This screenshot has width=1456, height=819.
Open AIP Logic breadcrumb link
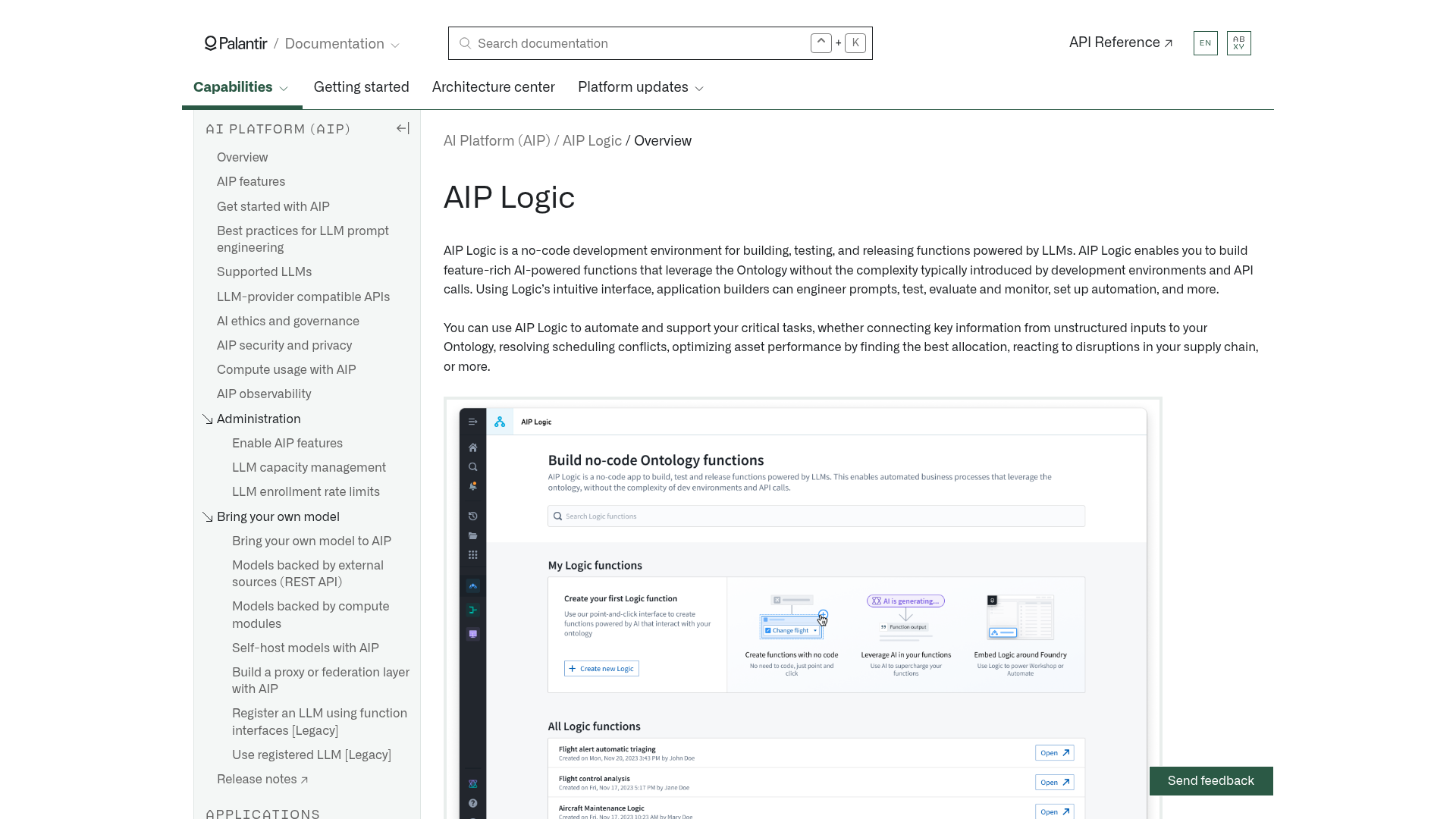tap(591, 141)
